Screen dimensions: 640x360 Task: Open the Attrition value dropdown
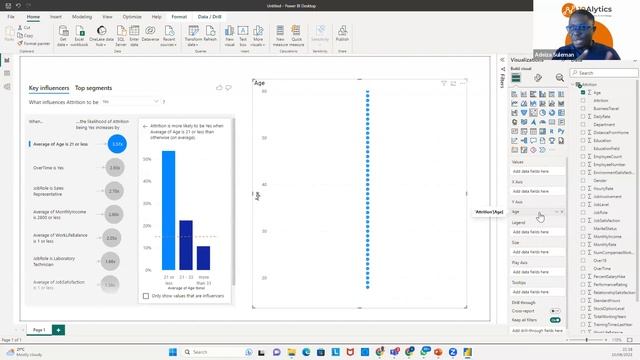[130, 102]
